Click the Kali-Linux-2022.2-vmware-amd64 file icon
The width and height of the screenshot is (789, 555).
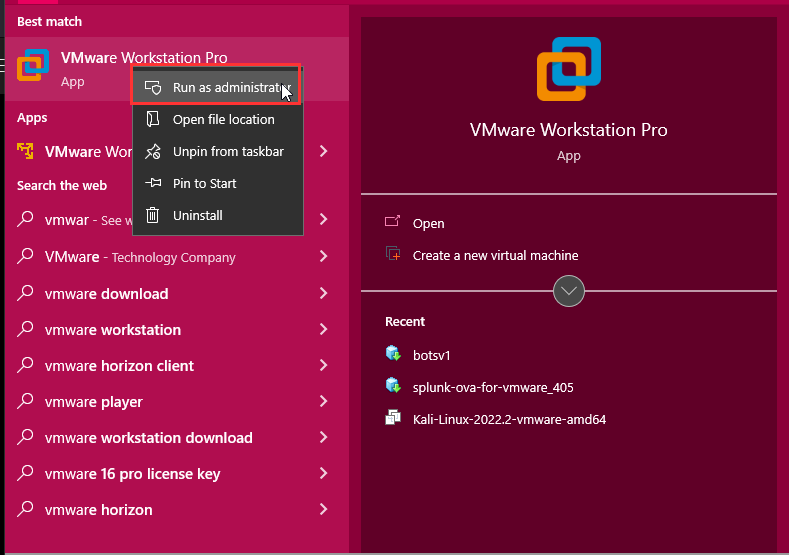393,417
